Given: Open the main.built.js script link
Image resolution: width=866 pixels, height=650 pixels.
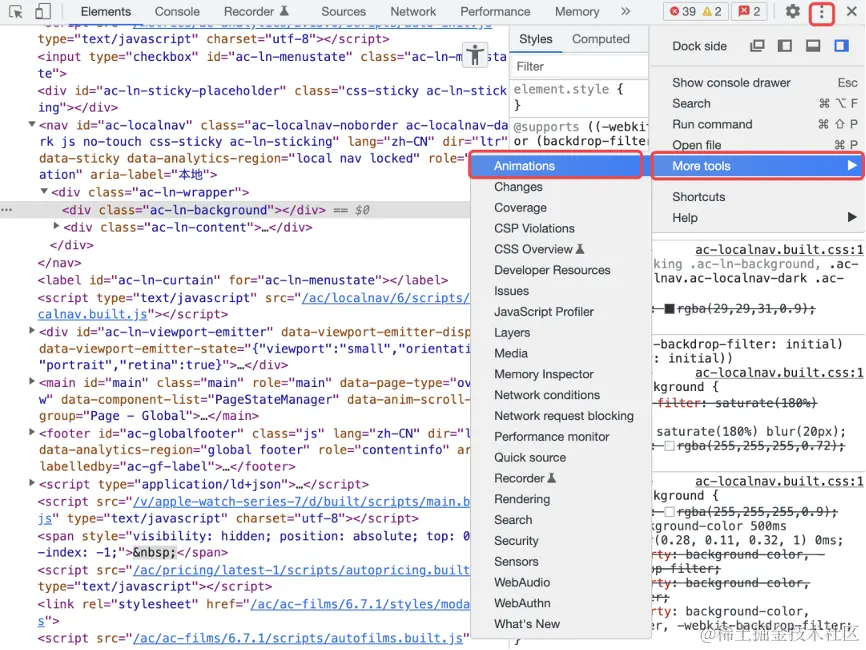Looking at the screenshot, I should pos(302,501).
